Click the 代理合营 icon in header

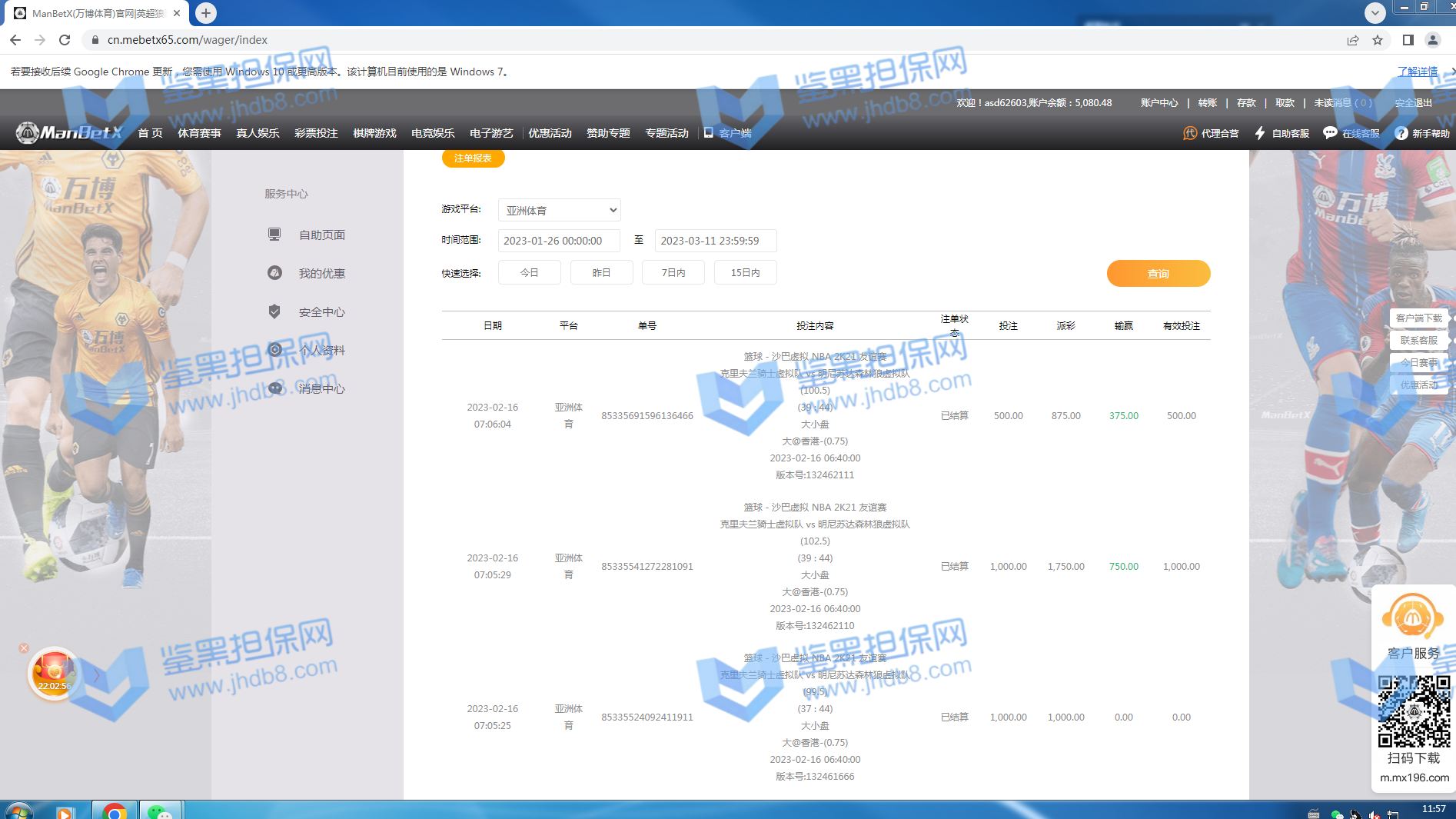(1189, 133)
